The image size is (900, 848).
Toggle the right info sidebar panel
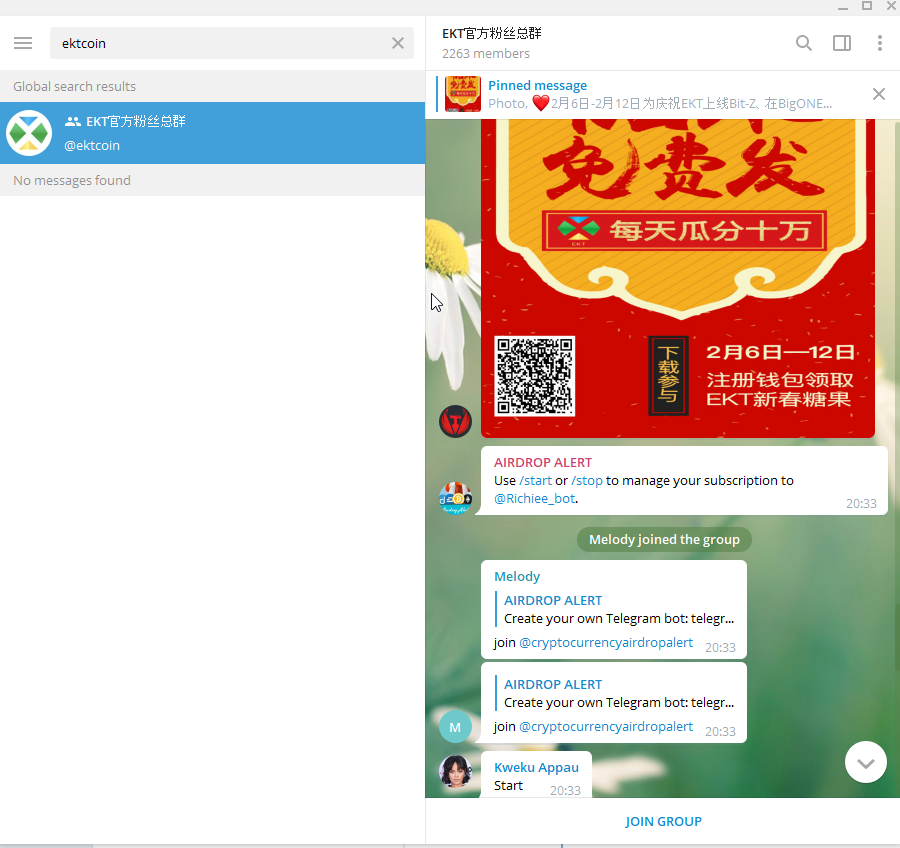pos(841,43)
